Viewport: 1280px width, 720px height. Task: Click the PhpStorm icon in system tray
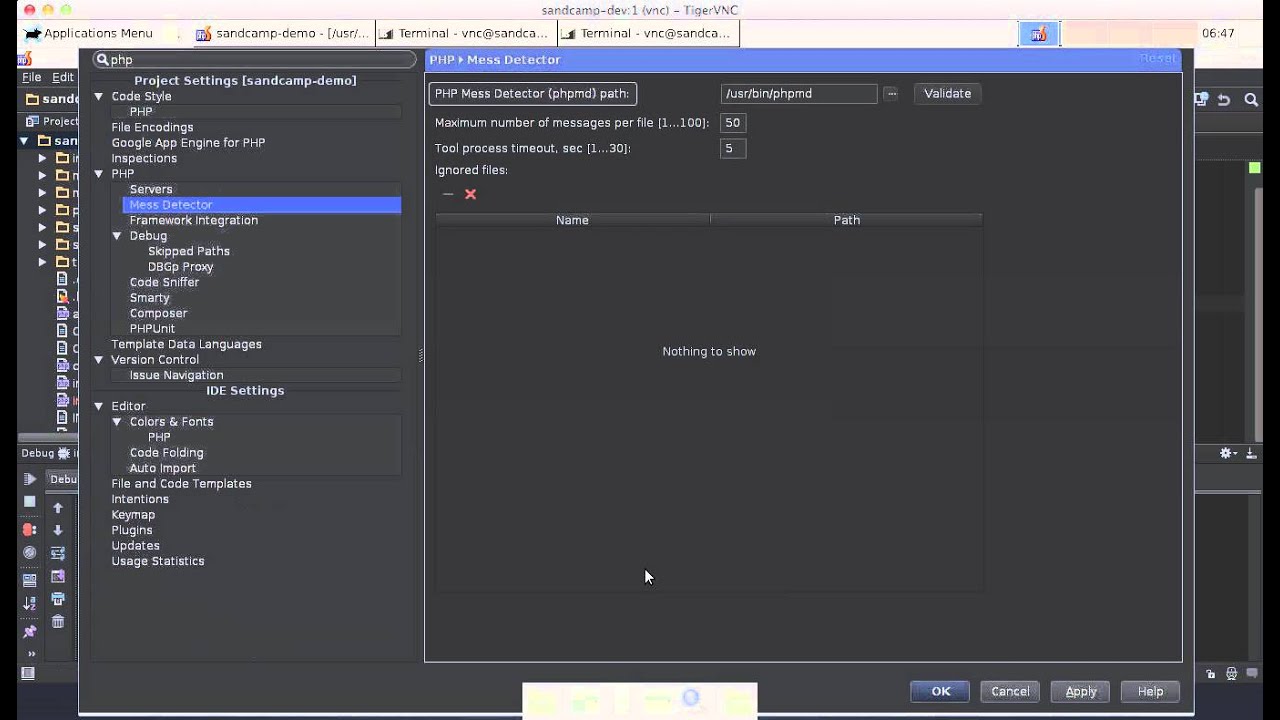tap(1039, 34)
